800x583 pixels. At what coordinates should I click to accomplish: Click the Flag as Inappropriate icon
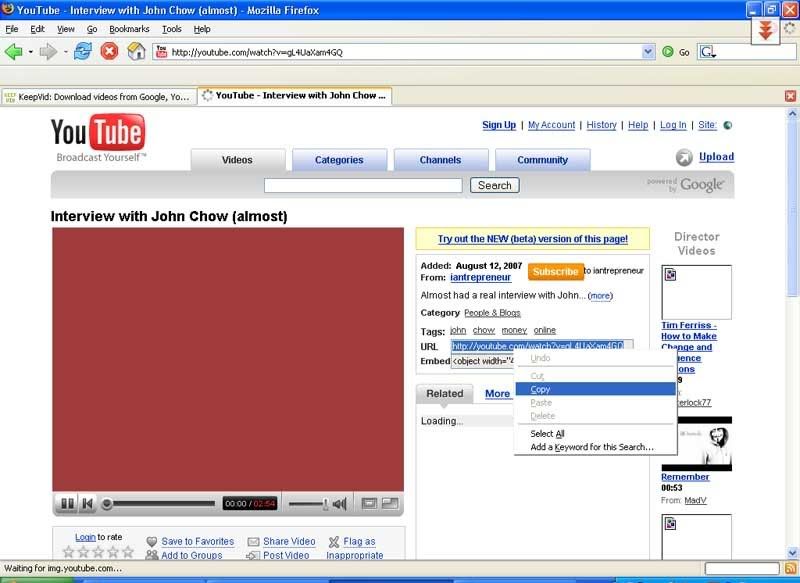(334, 542)
